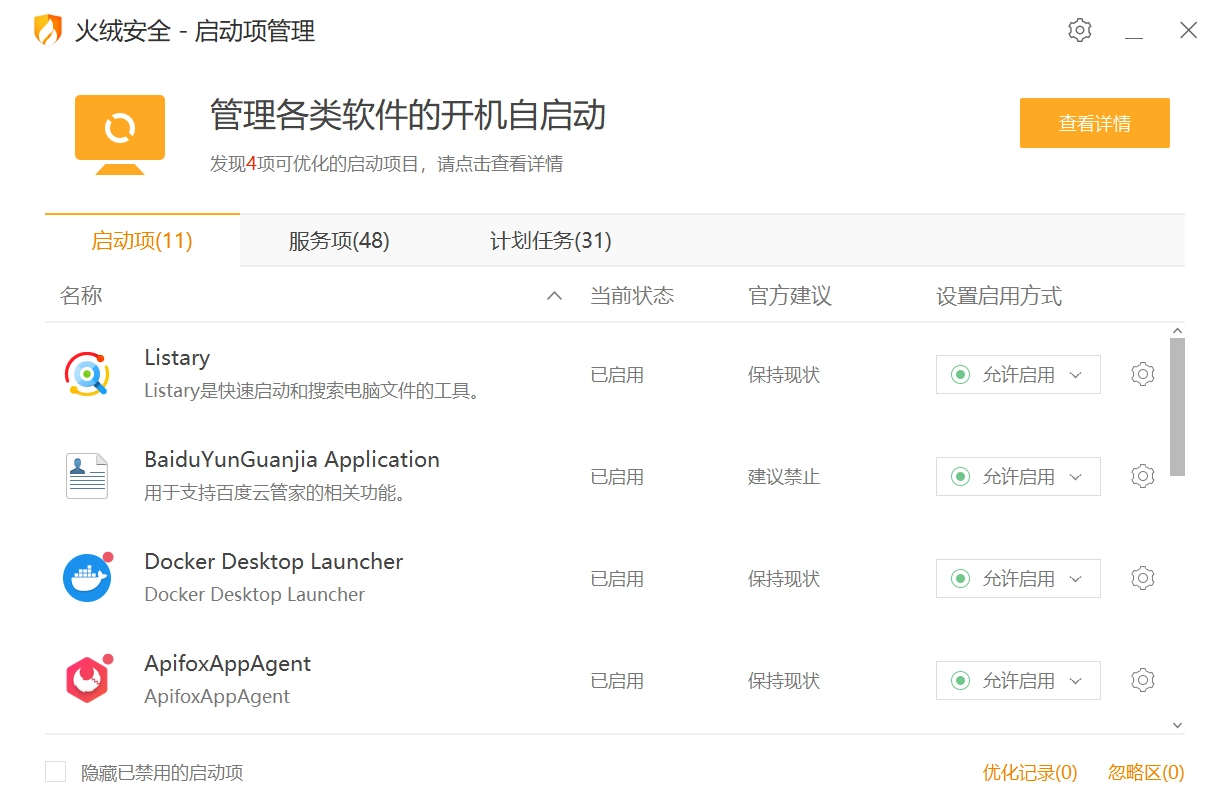Click the Docker Desktop whale icon
Image resolution: width=1230 pixels, height=810 pixels.
tap(87, 577)
